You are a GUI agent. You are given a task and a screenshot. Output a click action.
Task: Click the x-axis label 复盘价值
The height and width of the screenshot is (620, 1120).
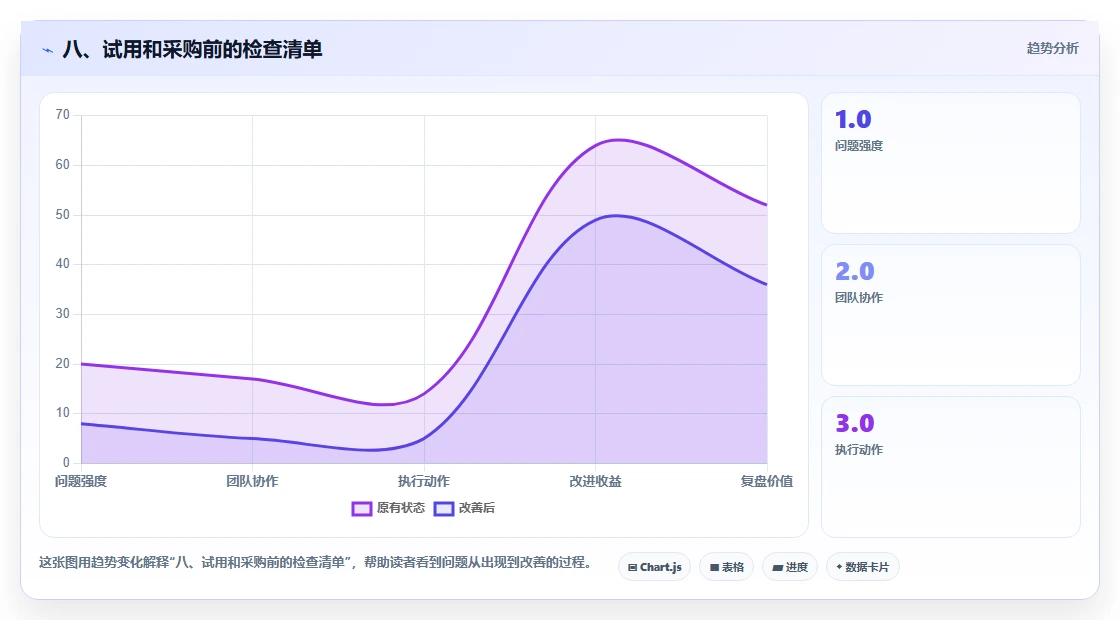(x=766, y=481)
